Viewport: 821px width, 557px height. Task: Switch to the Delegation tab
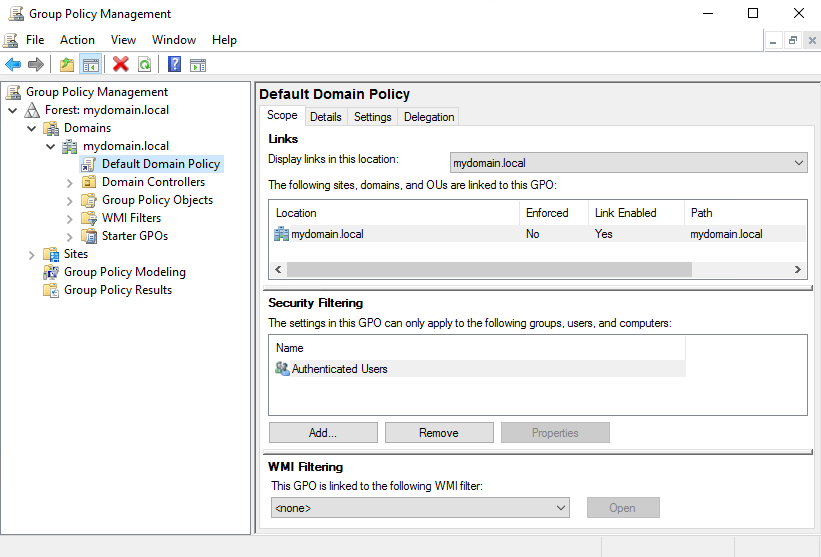coord(429,117)
